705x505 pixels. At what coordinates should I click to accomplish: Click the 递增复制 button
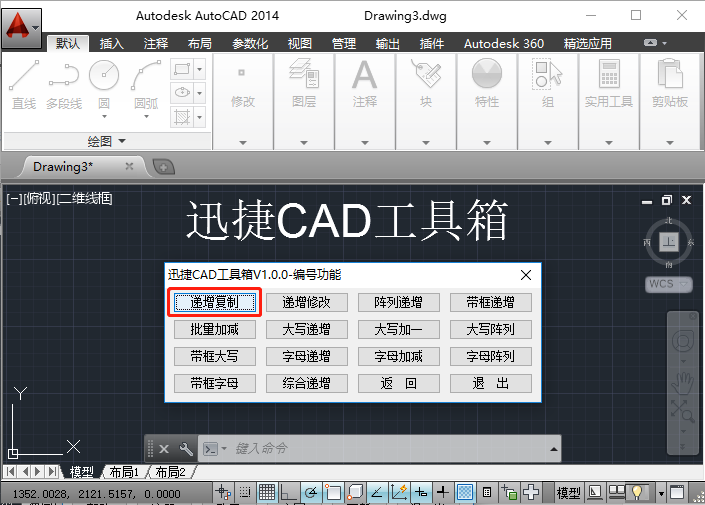pyautogui.click(x=215, y=302)
